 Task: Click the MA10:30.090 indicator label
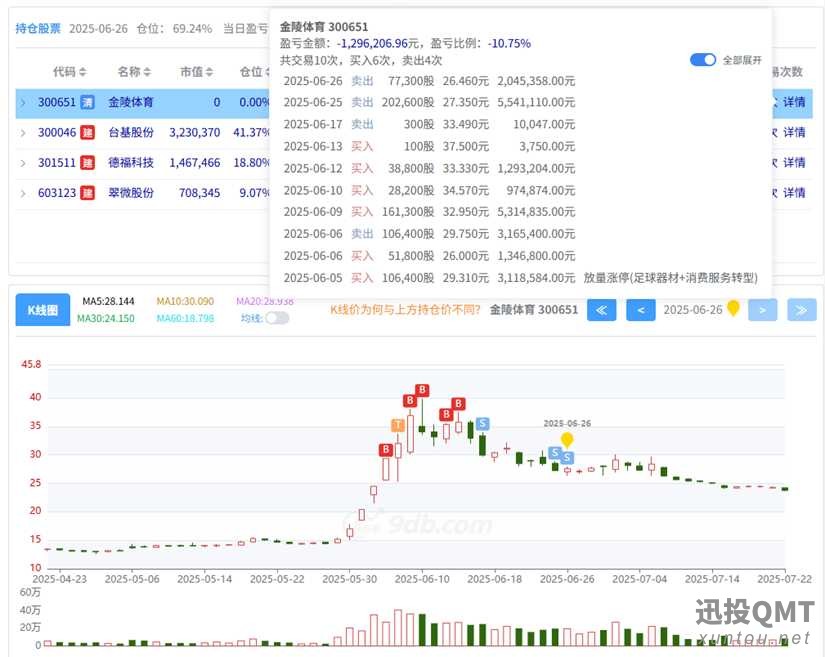pos(185,301)
